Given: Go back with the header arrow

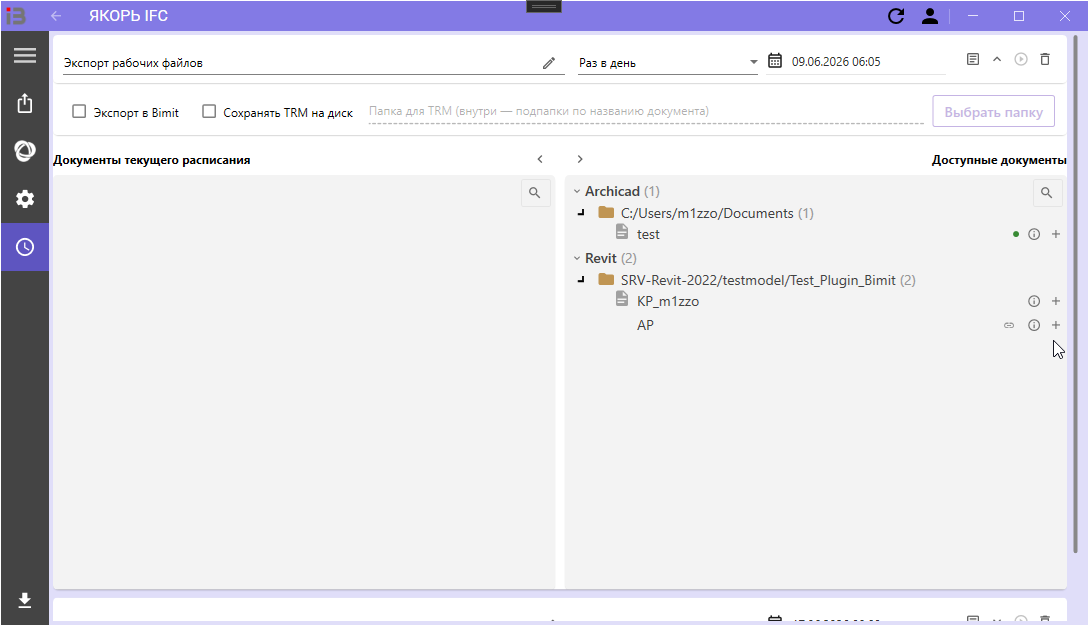Looking at the screenshot, I should pos(56,16).
